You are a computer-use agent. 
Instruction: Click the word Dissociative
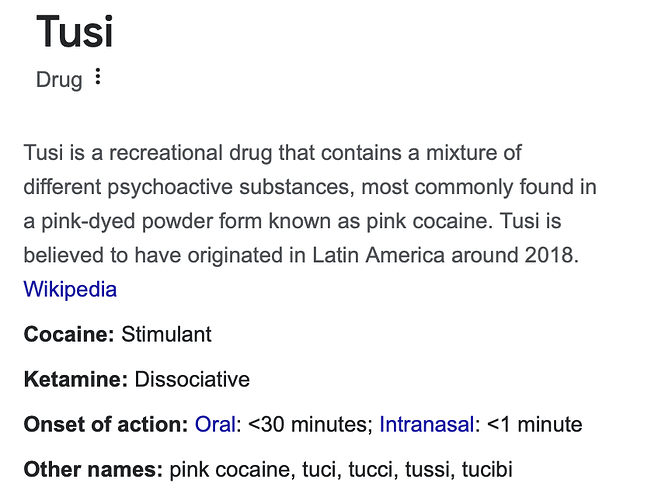point(192,379)
